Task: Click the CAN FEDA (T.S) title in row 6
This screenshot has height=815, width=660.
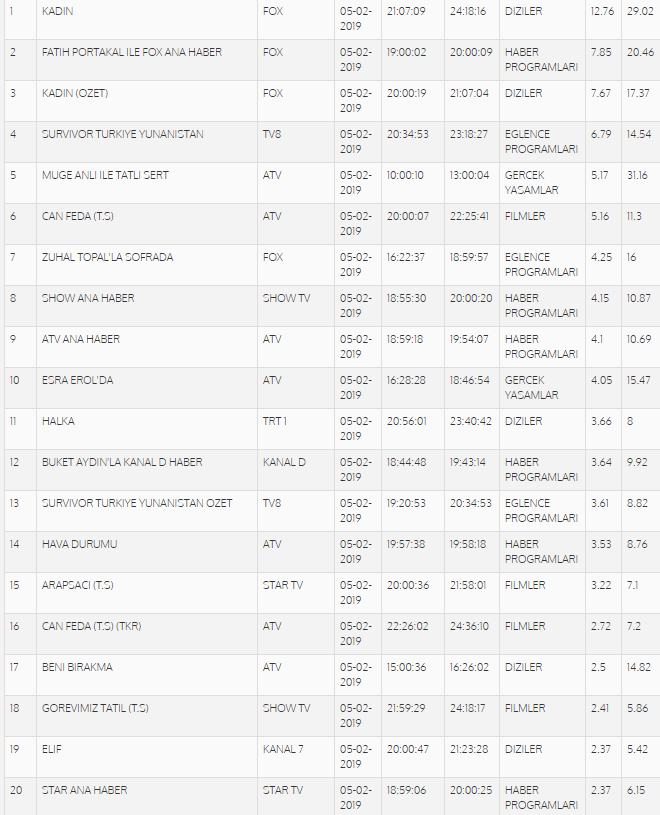Action: click(78, 216)
